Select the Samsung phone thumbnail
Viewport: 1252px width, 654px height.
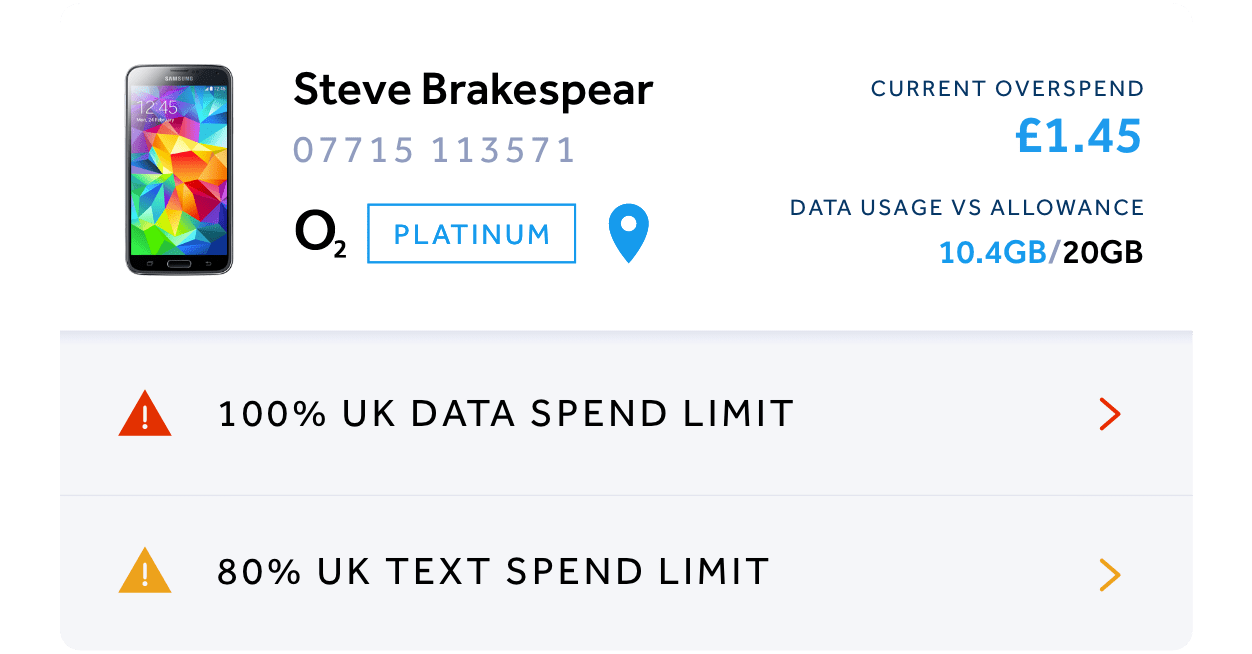[179, 170]
